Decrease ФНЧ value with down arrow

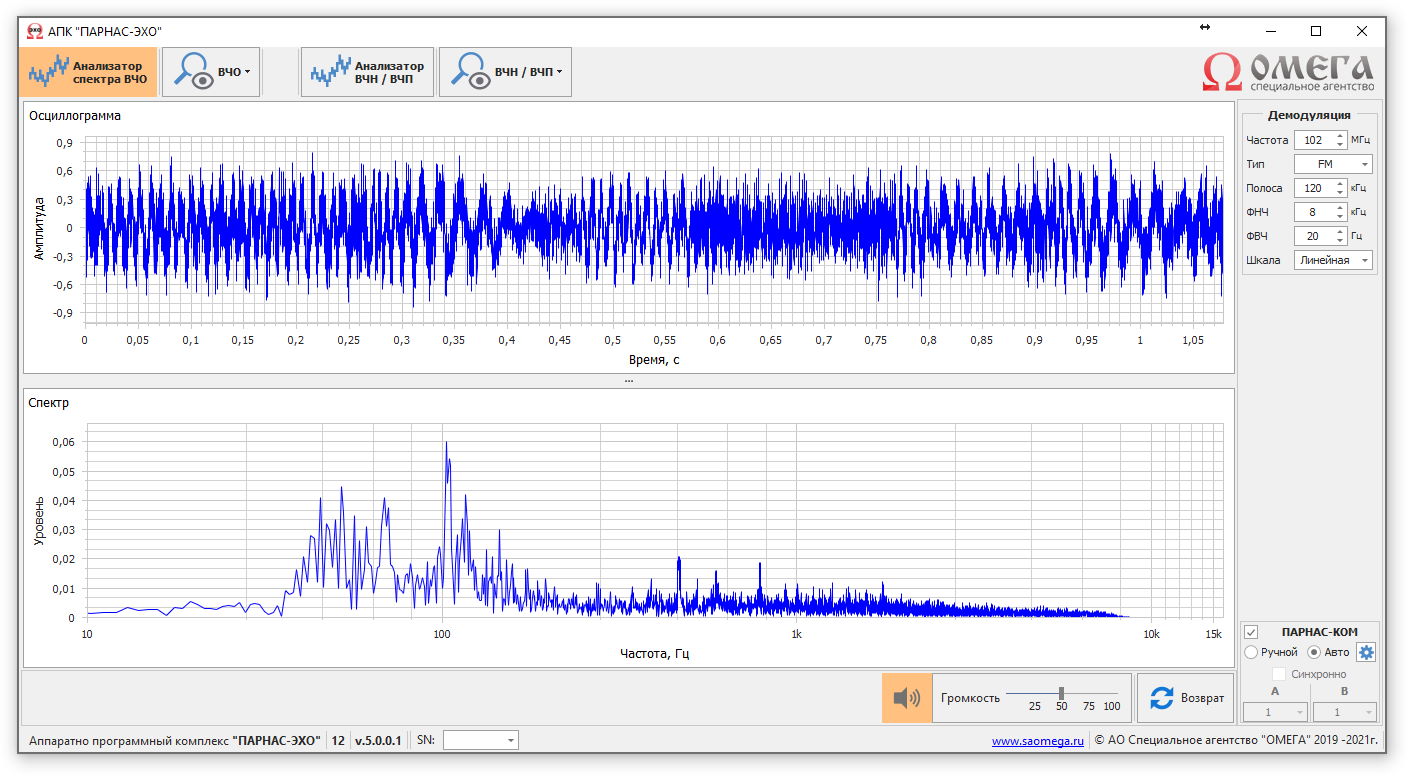[x=1340, y=216]
